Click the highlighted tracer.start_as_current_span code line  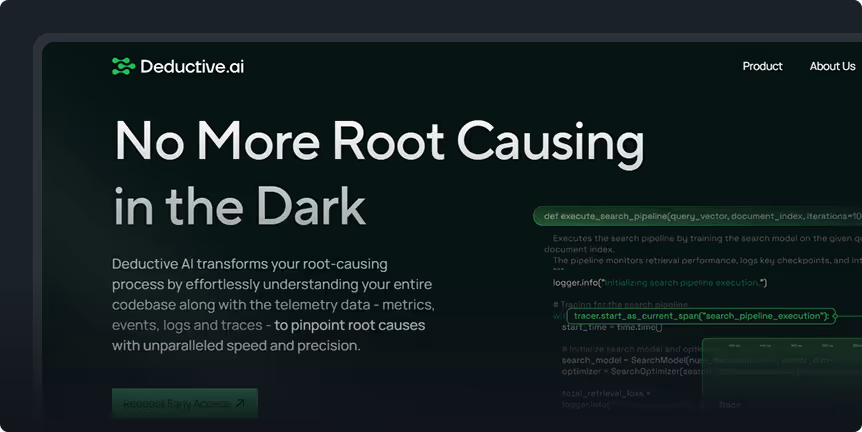(x=701, y=316)
